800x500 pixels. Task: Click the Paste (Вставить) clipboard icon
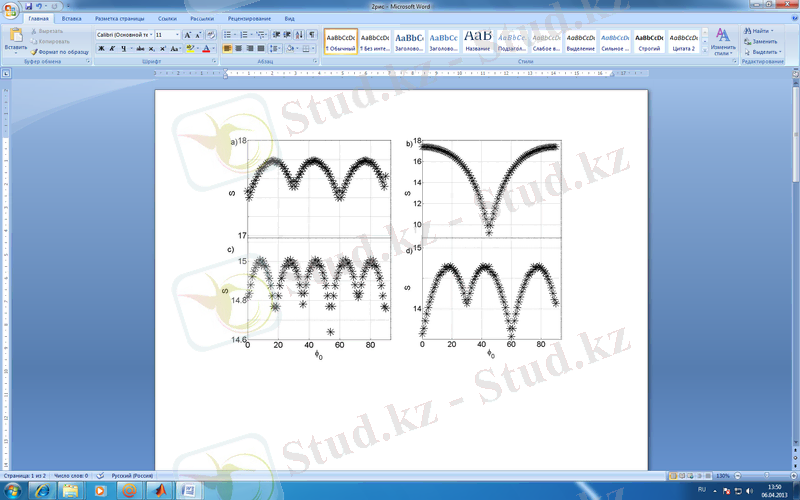click(x=16, y=35)
